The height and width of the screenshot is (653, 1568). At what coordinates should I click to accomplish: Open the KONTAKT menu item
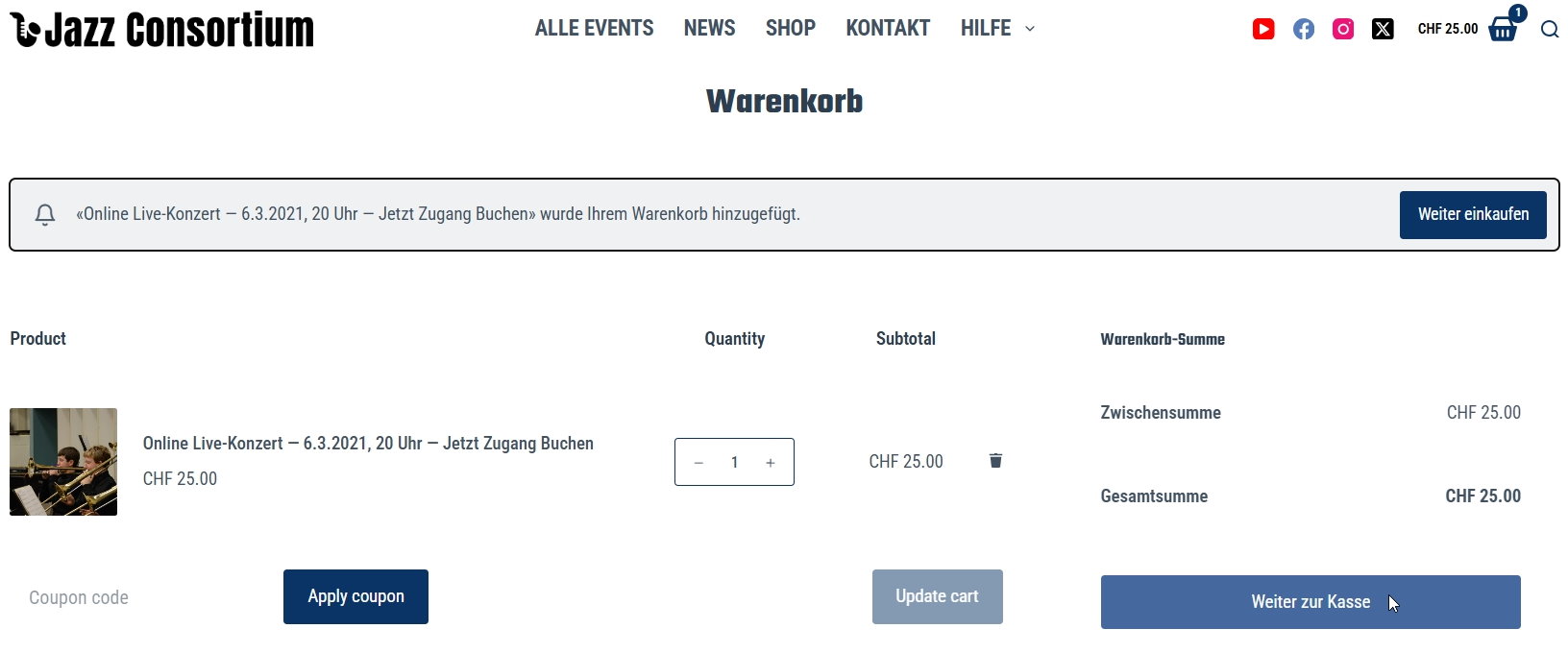888,29
